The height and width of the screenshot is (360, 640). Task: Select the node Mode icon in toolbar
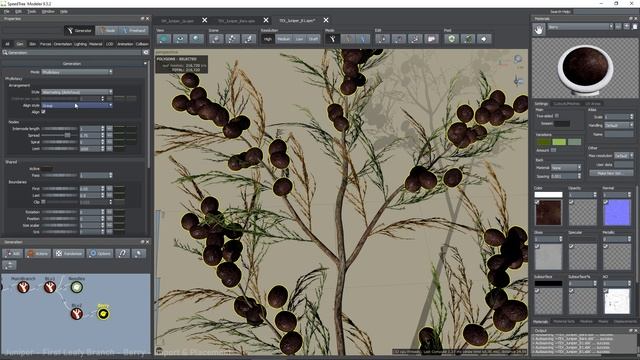pos(348,39)
